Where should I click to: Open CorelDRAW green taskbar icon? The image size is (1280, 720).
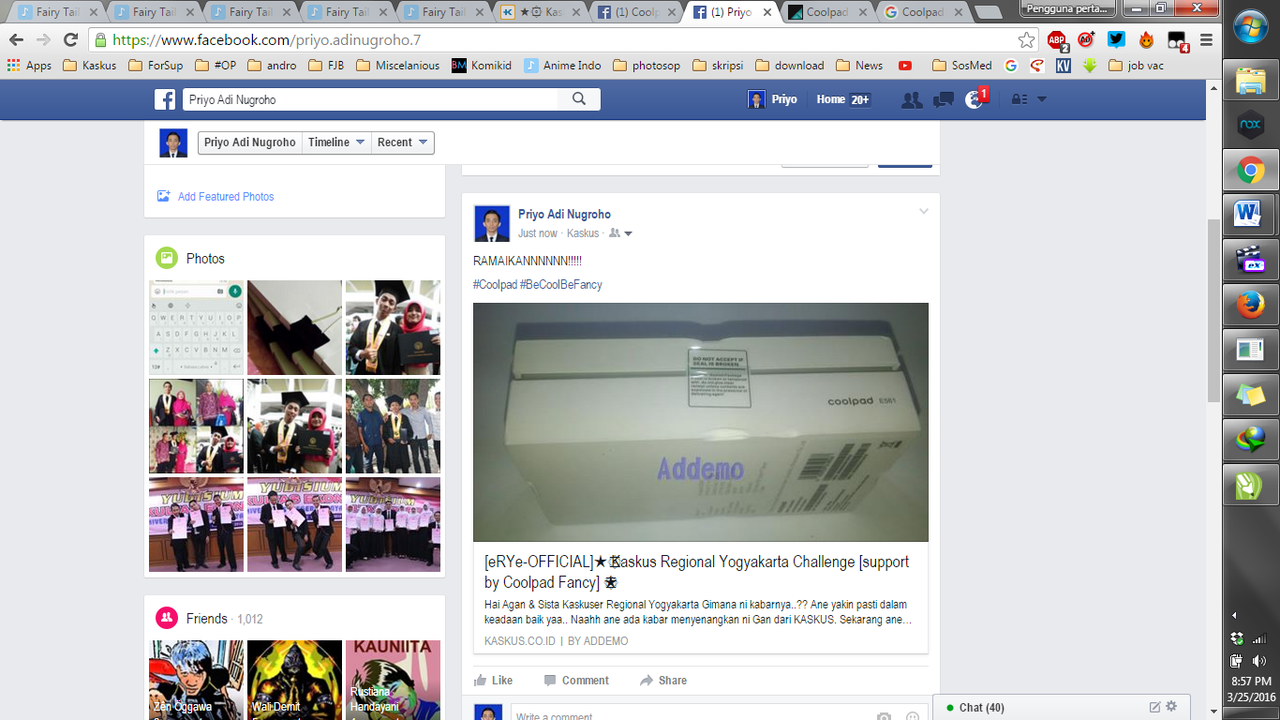[x=1251, y=484]
